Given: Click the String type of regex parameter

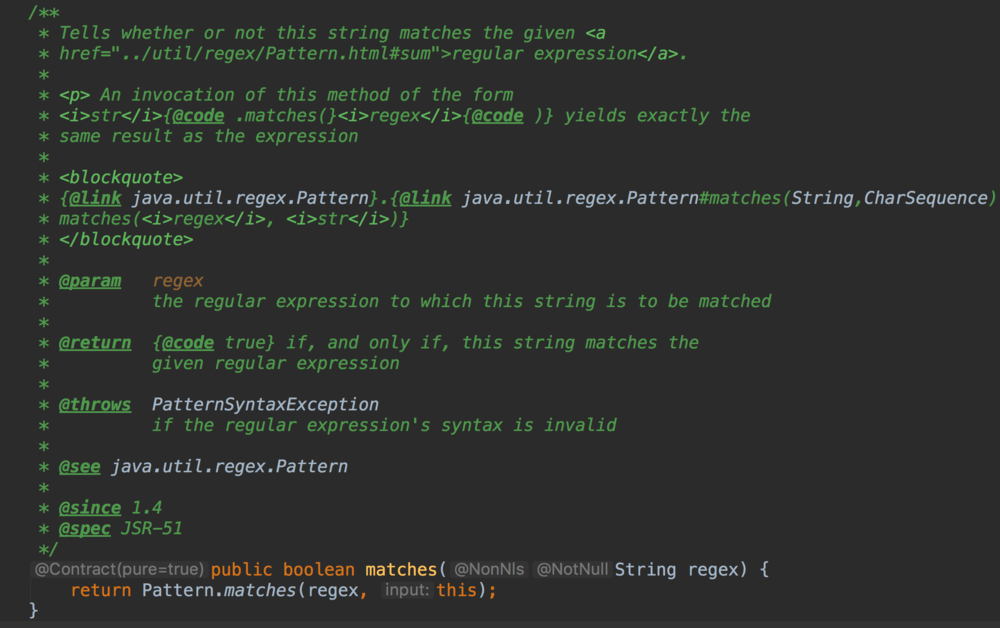Looking at the screenshot, I should (645, 570).
